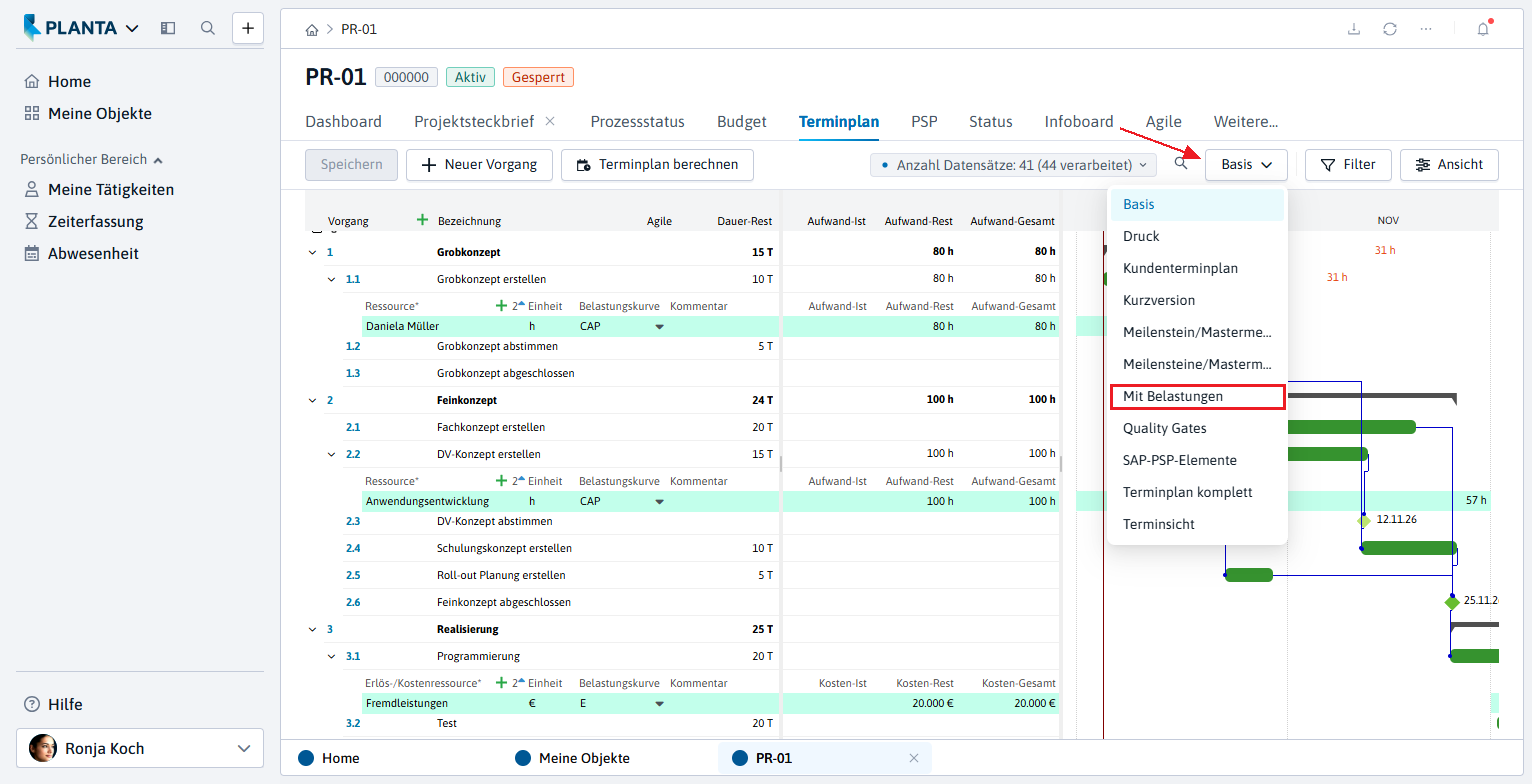Click the refresh icon at top right

1390,29
